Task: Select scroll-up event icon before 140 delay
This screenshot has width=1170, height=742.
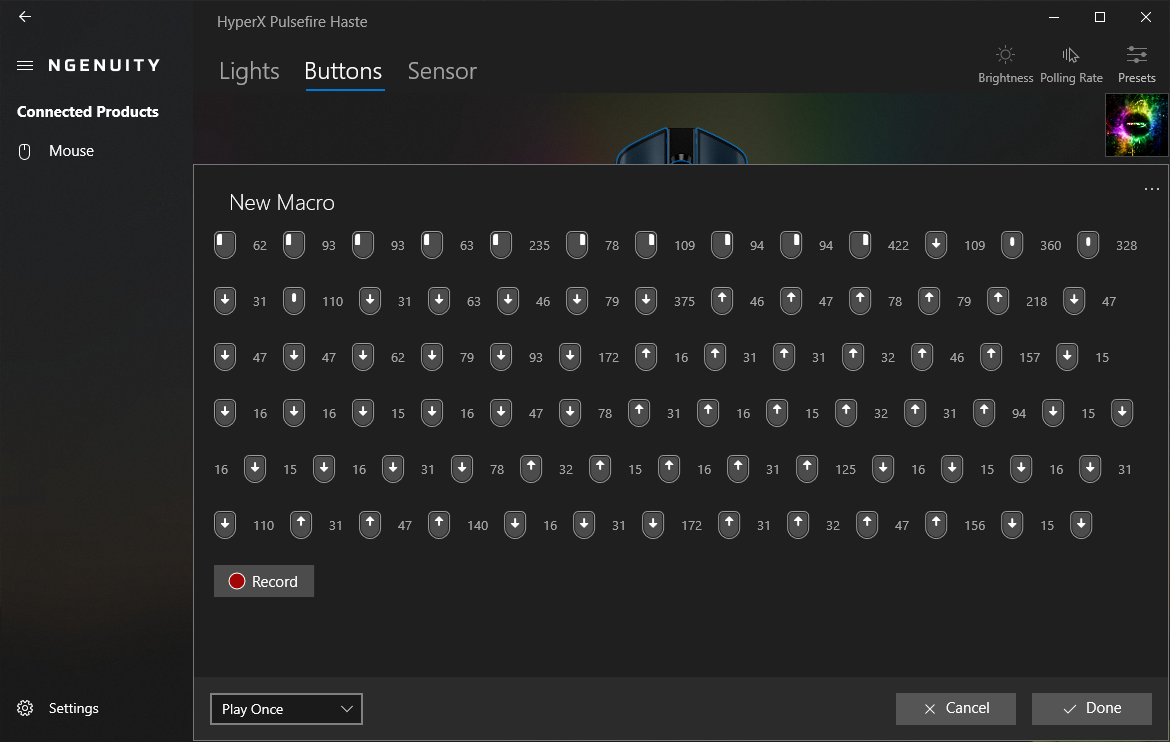Action: point(439,525)
